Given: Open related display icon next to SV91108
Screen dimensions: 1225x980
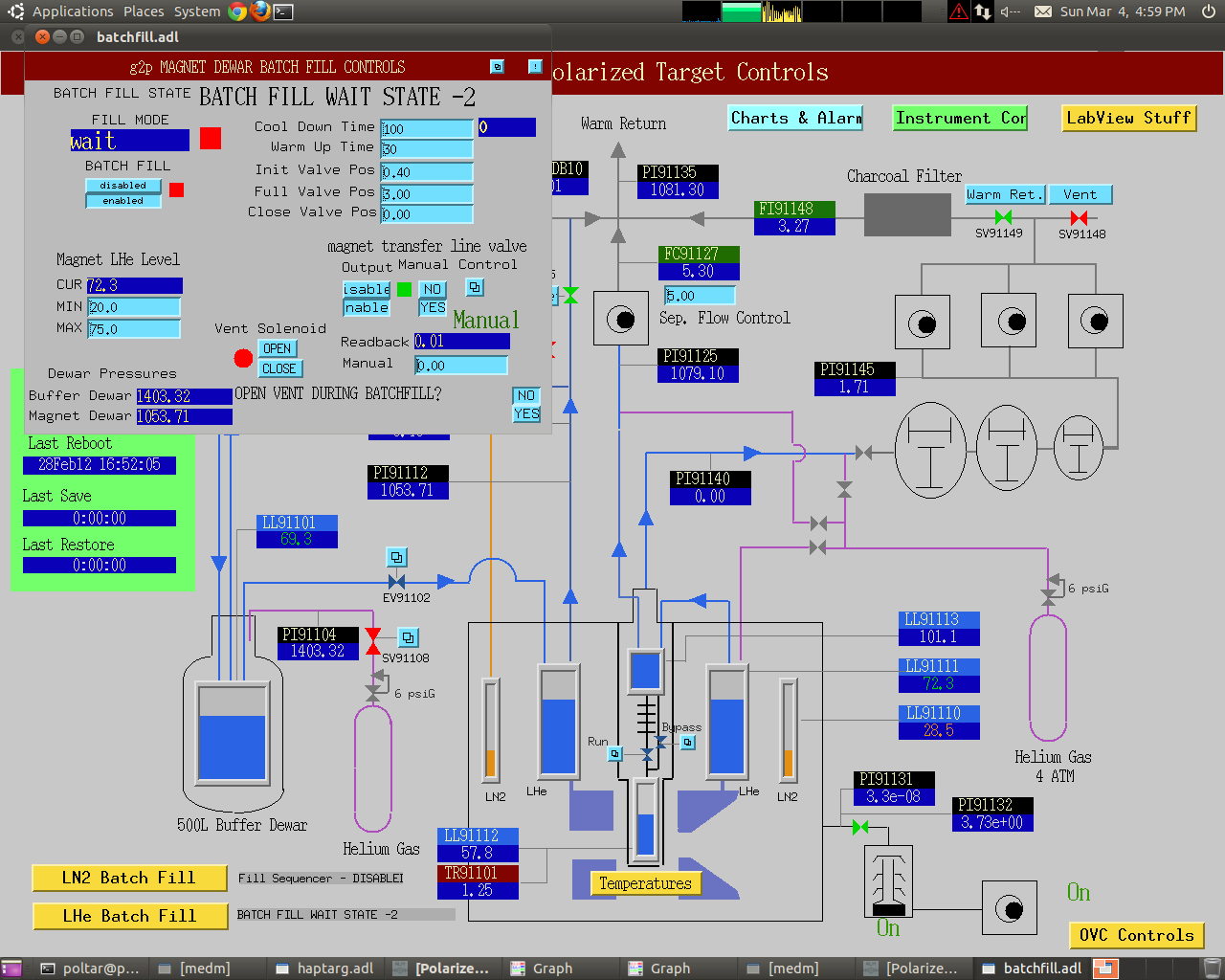Looking at the screenshot, I should [x=409, y=637].
